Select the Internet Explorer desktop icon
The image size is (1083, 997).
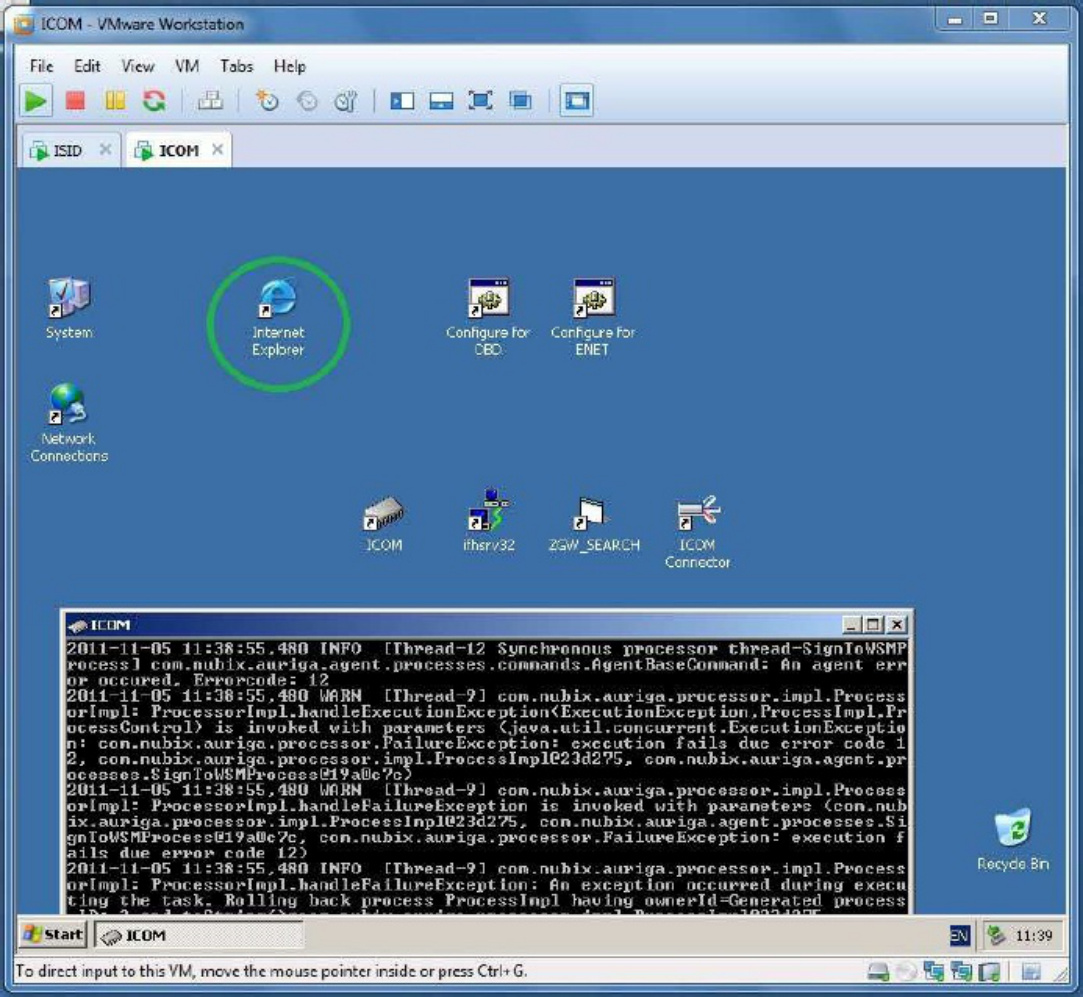click(x=278, y=318)
